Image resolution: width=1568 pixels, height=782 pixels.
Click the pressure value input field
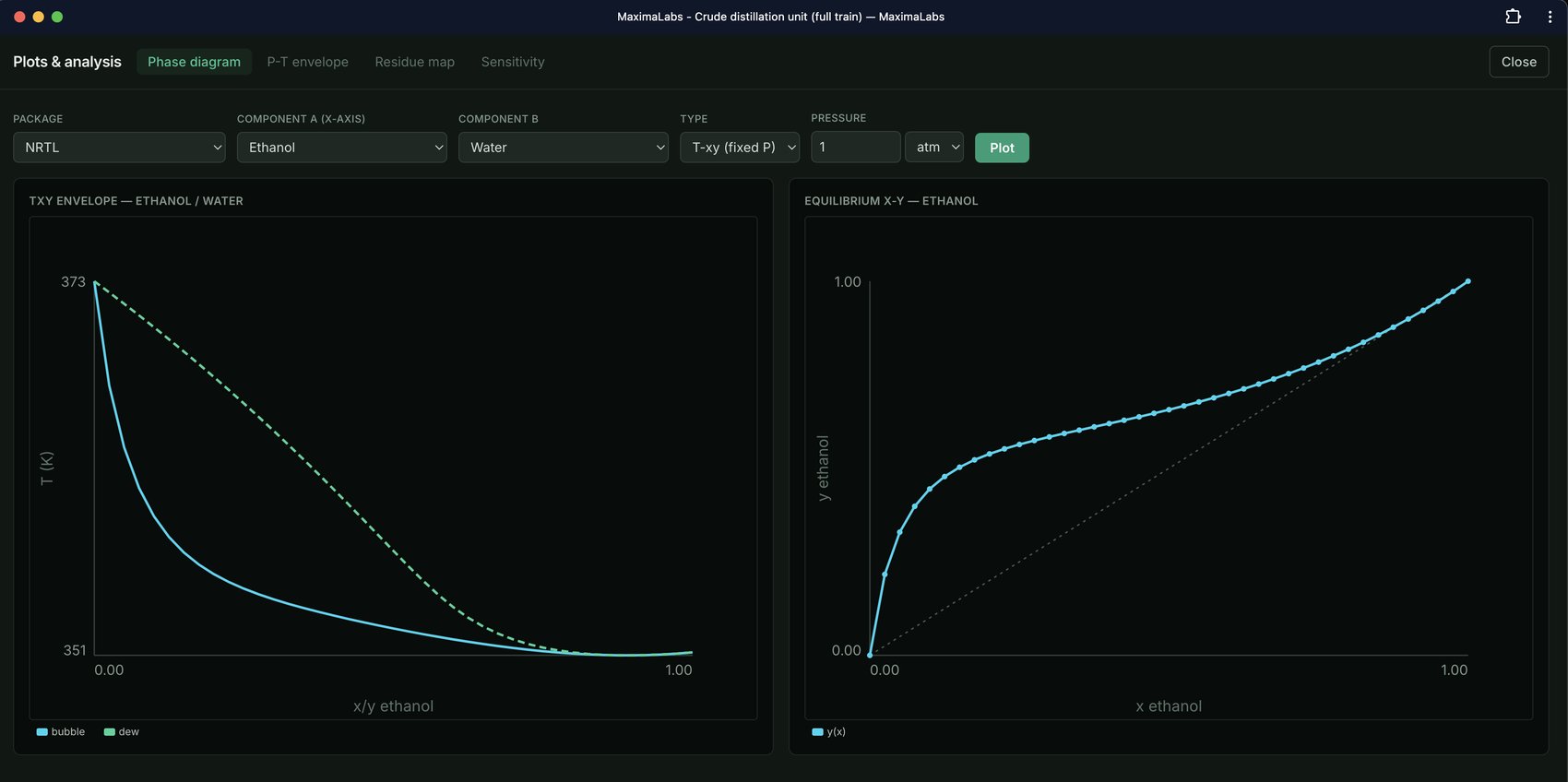(x=856, y=147)
